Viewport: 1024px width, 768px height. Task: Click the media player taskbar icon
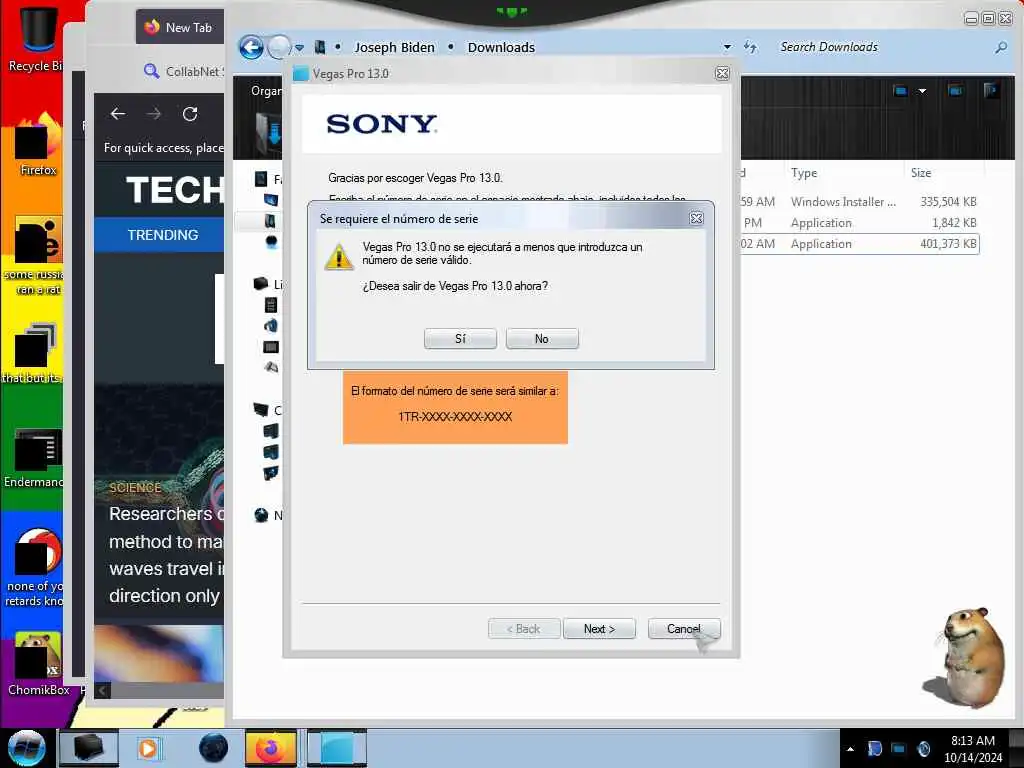coord(148,748)
